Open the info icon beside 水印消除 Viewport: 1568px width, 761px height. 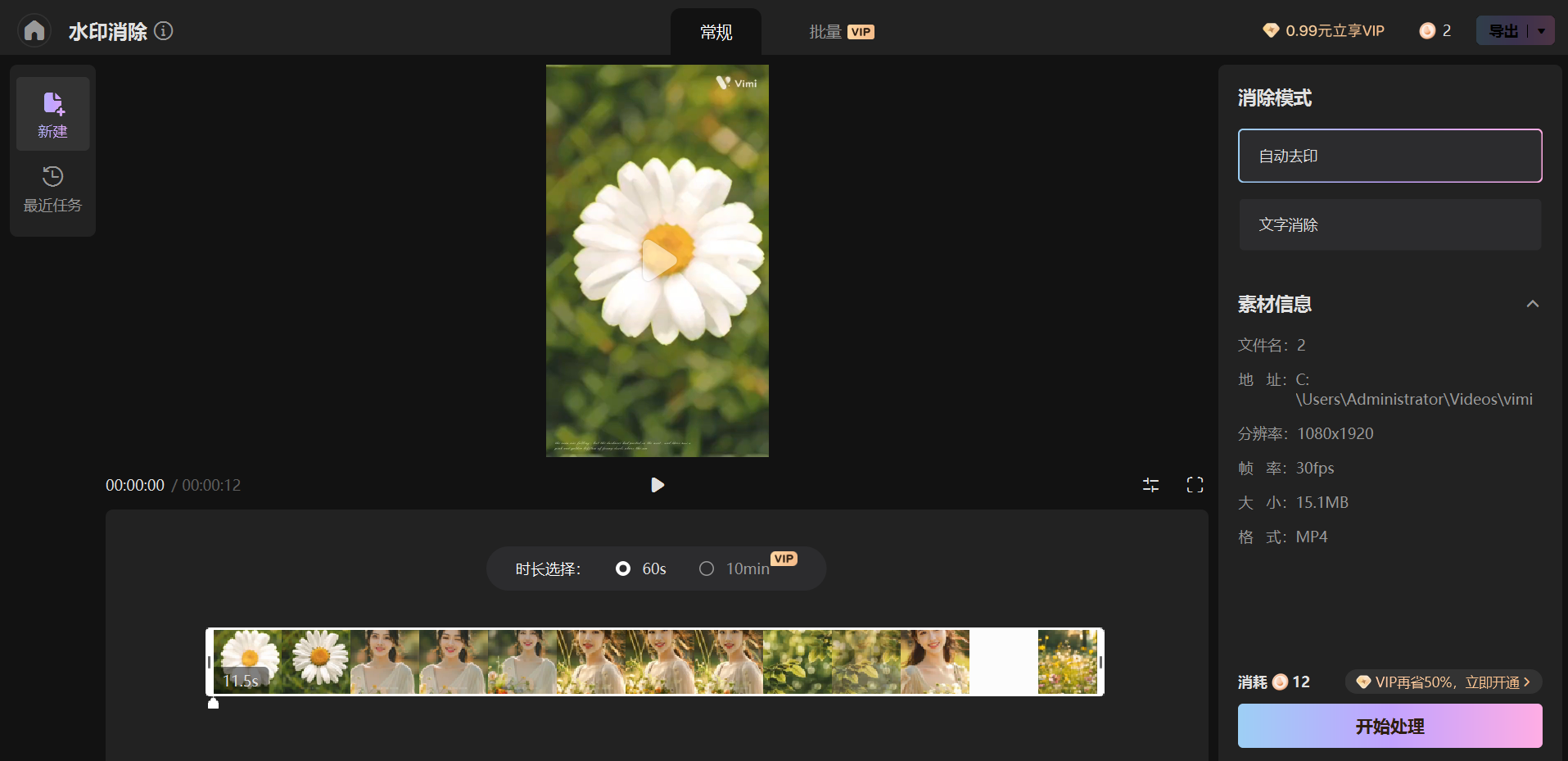tap(164, 31)
